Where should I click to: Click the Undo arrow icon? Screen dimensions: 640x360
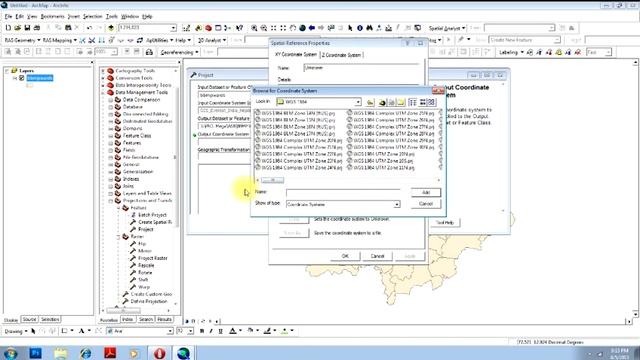pyautogui.click(x=89, y=28)
